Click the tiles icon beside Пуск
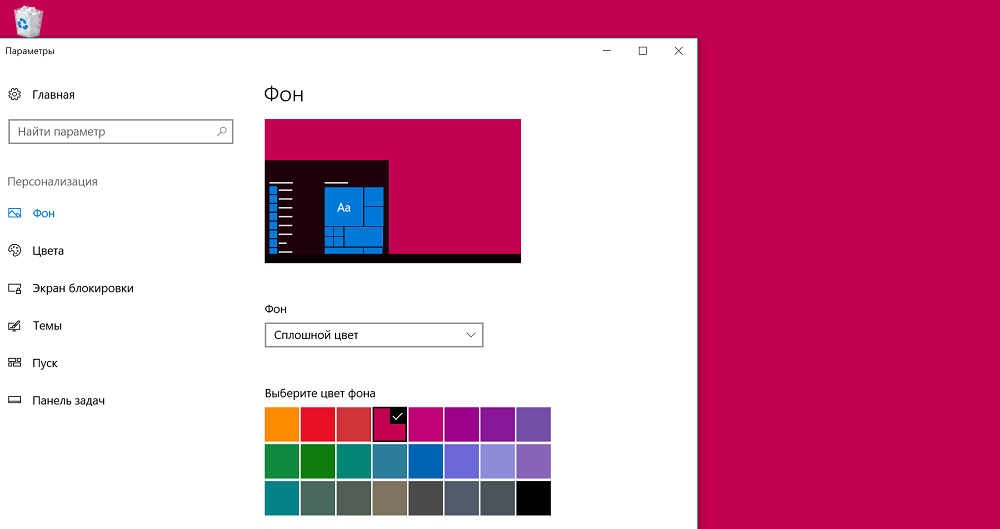The image size is (1000, 529). [x=14, y=363]
